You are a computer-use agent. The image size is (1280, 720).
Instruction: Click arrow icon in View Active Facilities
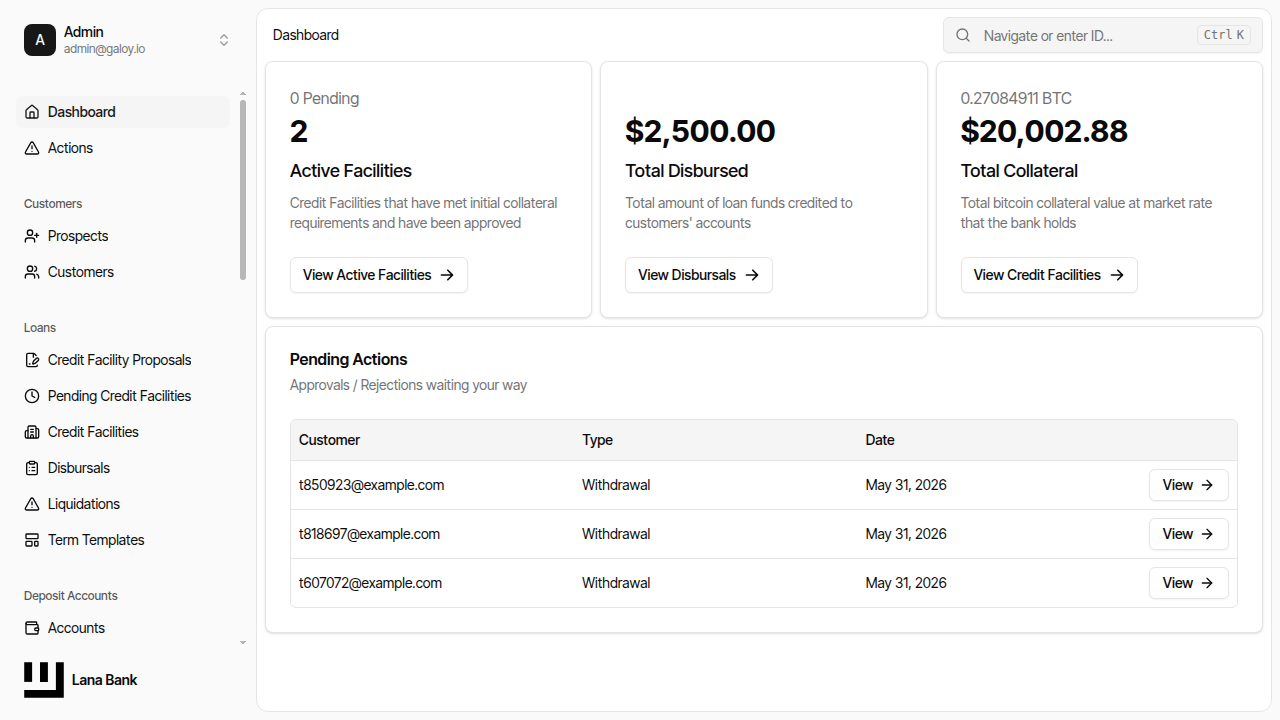click(447, 275)
